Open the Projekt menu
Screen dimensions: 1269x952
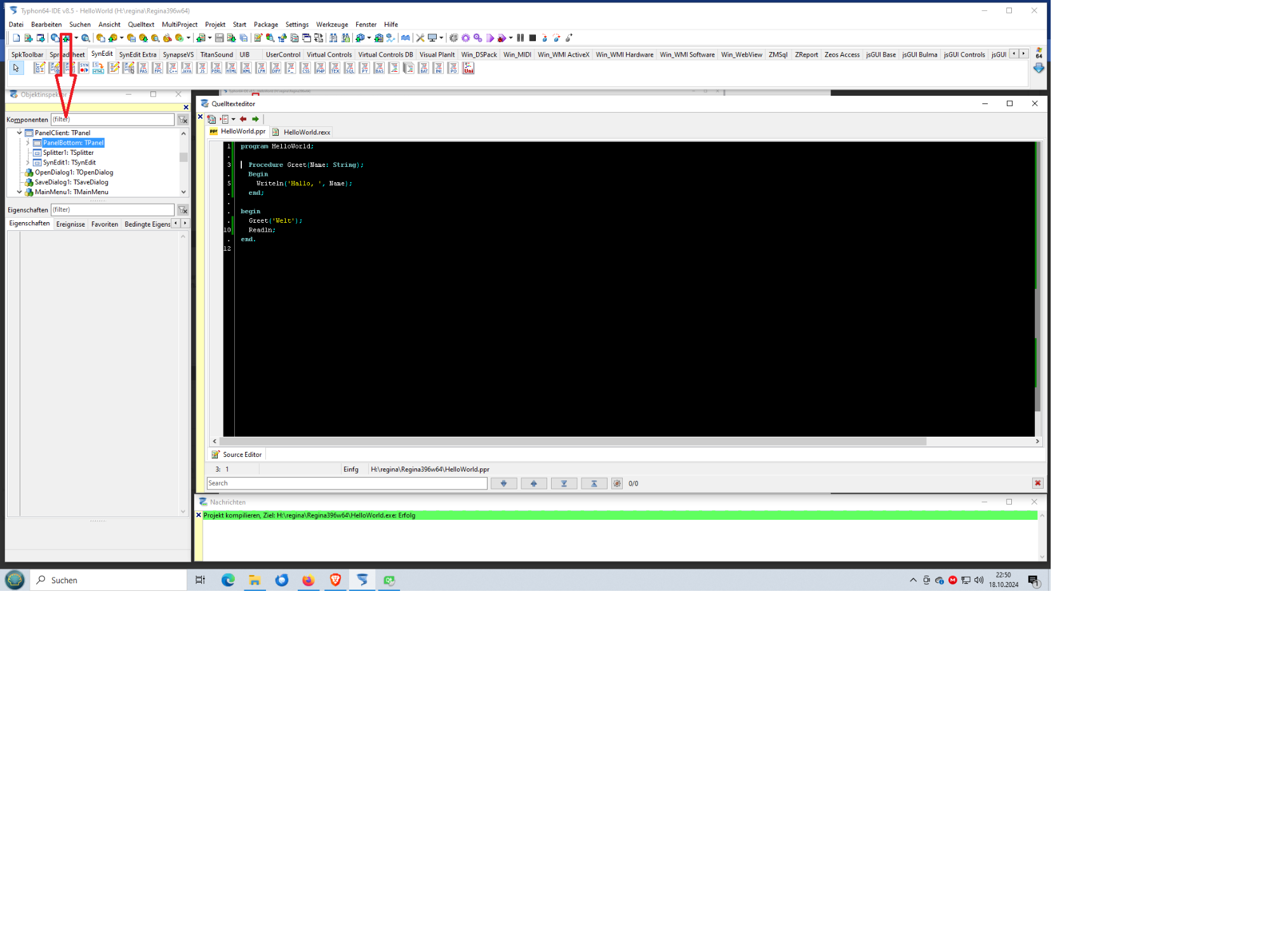click(215, 25)
